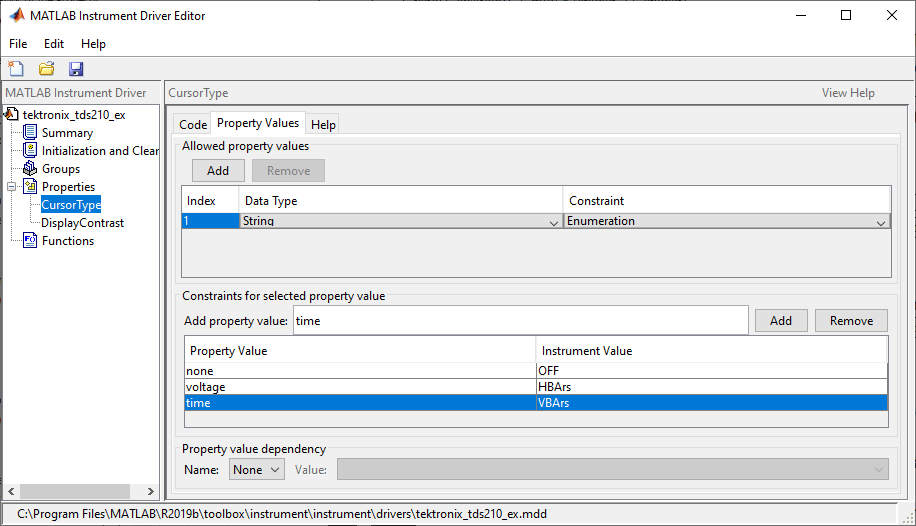The width and height of the screenshot is (916, 526).
Task: Click the Constraint column header
Action: coord(727,200)
